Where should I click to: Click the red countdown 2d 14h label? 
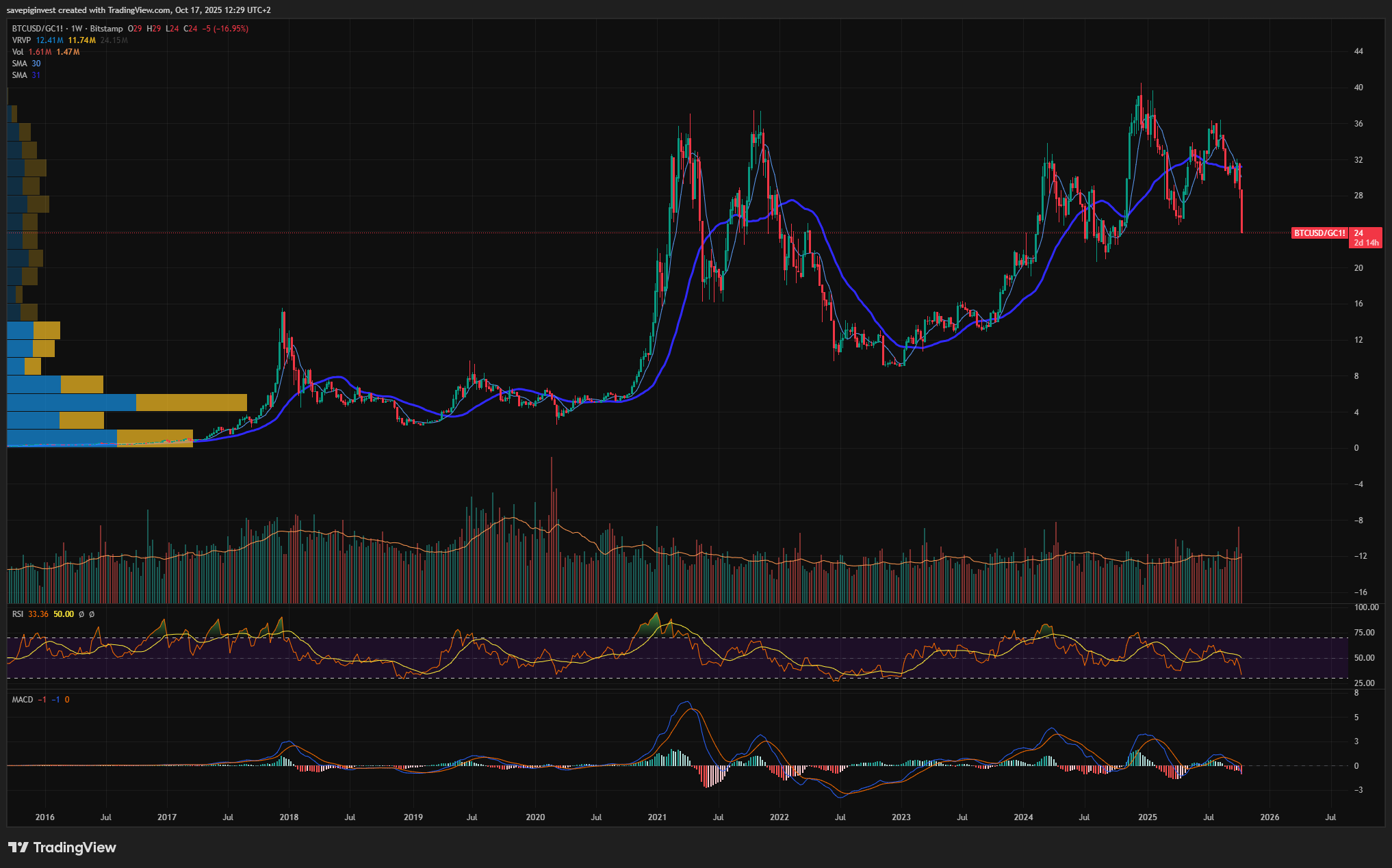coord(1366,243)
